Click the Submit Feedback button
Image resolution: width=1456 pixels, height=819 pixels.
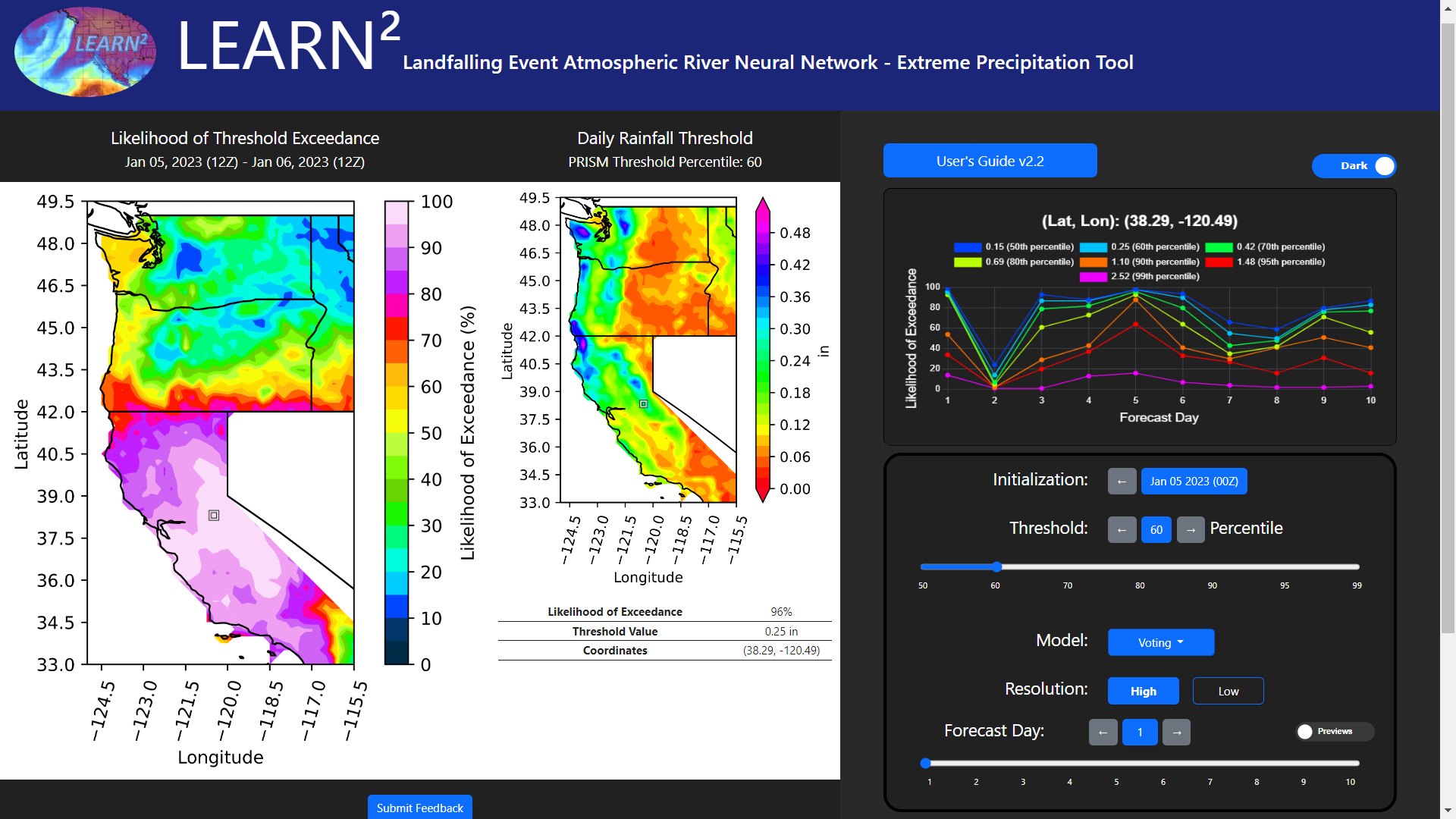pos(420,807)
